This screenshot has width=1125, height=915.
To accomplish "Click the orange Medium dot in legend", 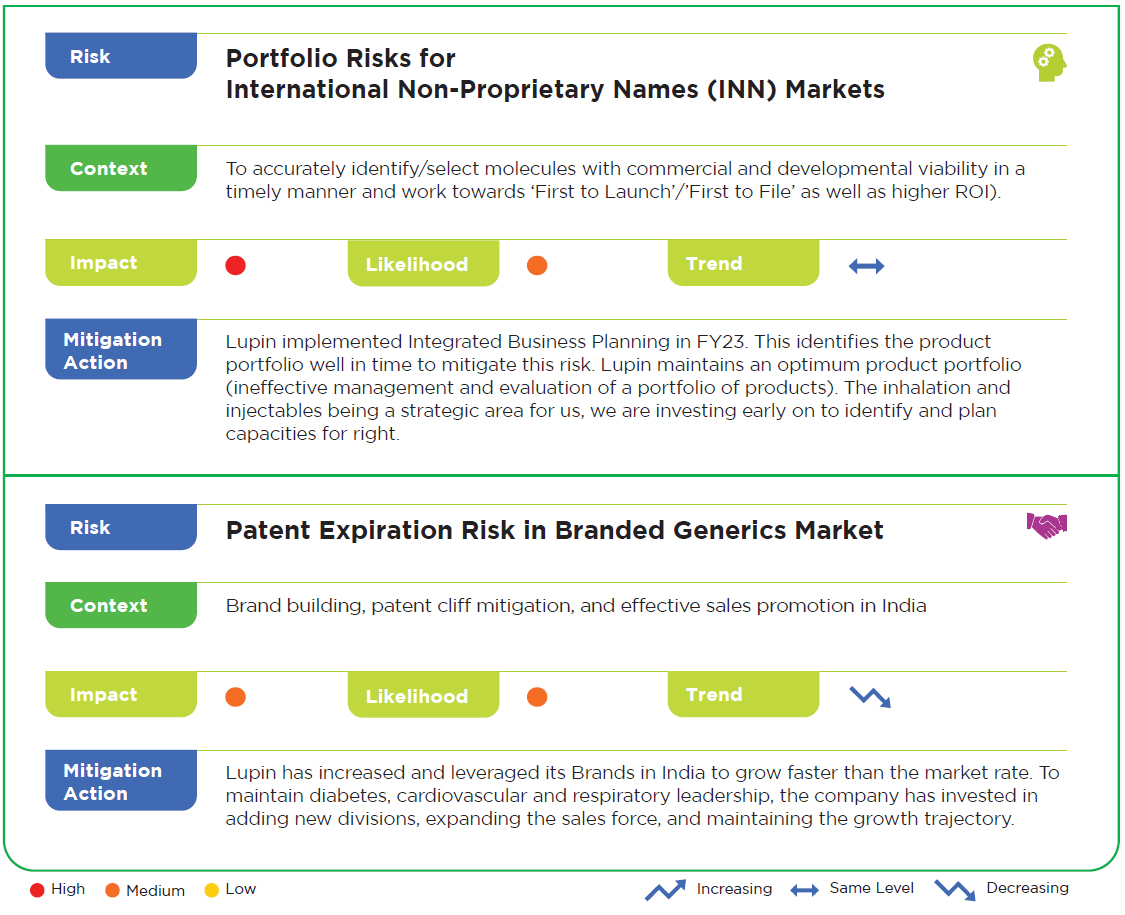I will point(112,890).
